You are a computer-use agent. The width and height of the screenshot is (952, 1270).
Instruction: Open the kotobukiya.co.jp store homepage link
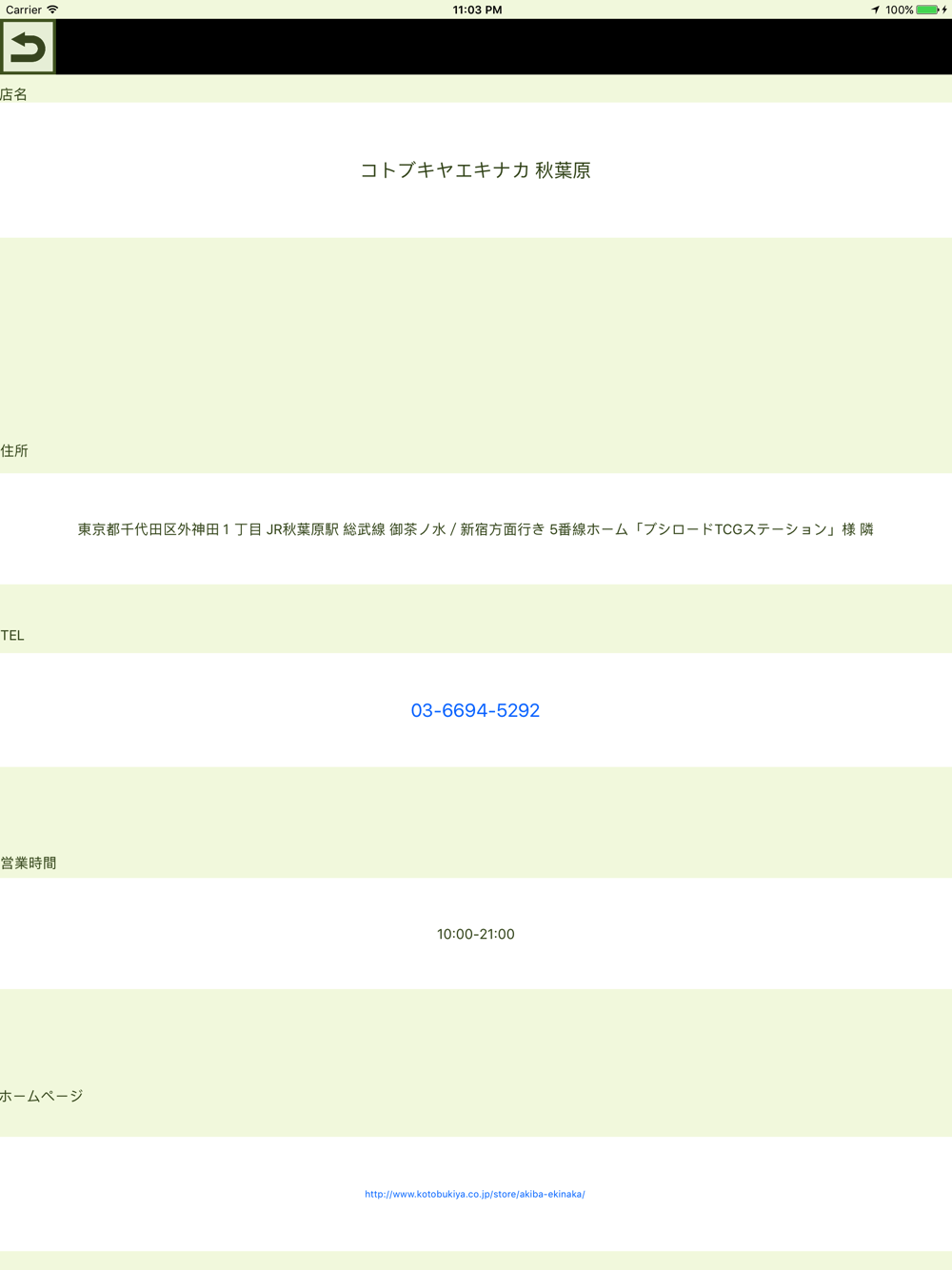(475, 1194)
